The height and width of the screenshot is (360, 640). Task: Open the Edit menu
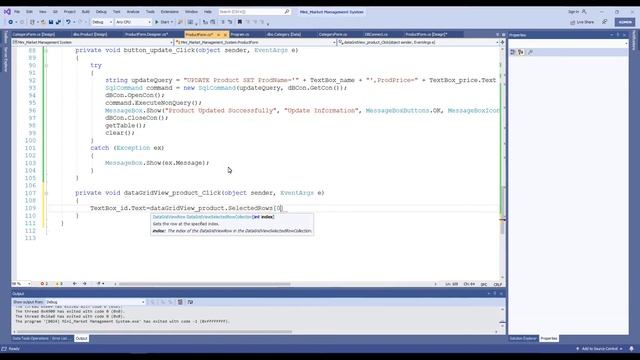pos(29,12)
